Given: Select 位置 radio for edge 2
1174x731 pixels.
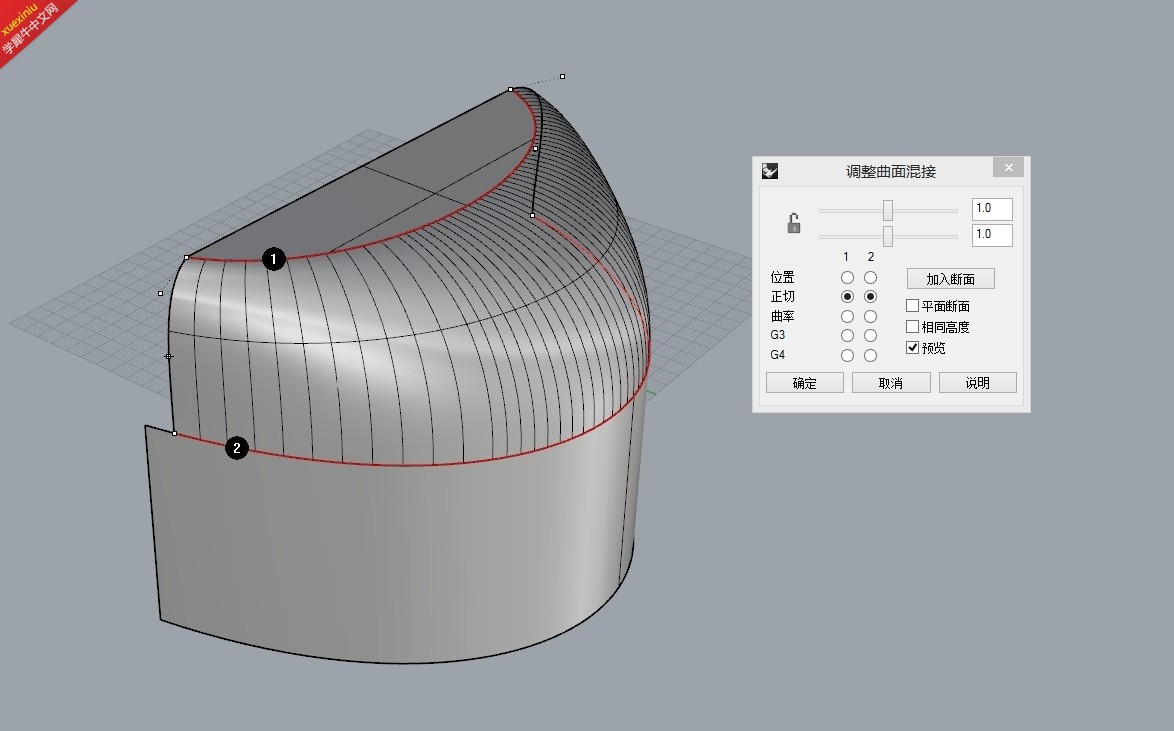Looking at the screenshot, I should pos(870,278).
